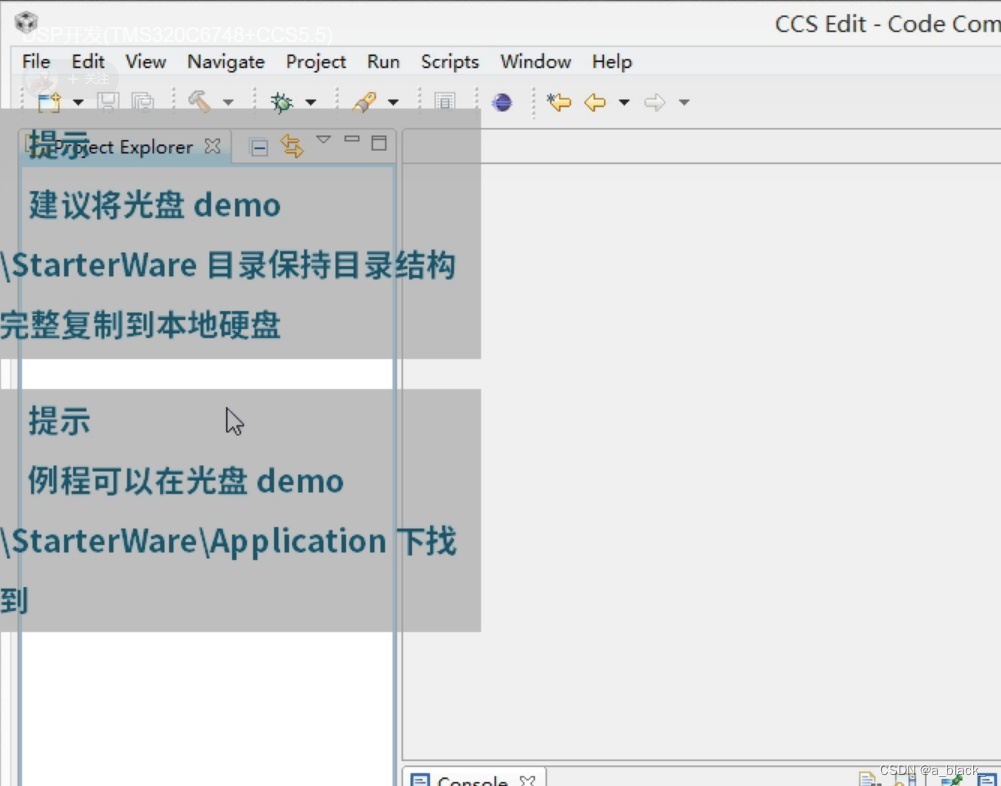The height and width of the screenshot is (786, 1001).
Task: Click the Debug bug icon
Action: tap(282, 102)
